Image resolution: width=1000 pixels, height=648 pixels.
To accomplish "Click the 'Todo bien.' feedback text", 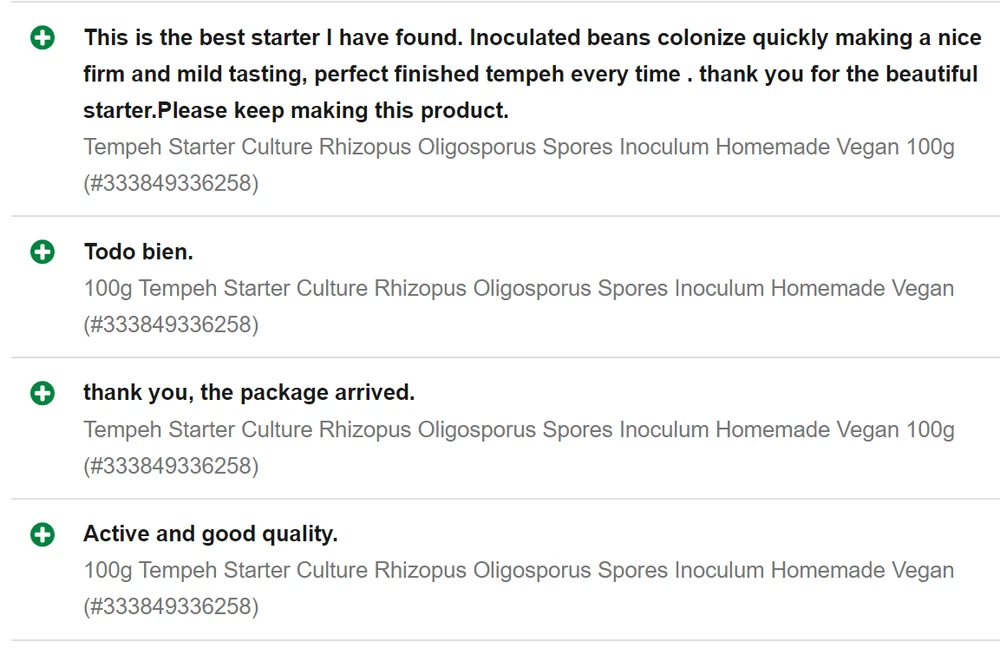I will pos(138,252).
